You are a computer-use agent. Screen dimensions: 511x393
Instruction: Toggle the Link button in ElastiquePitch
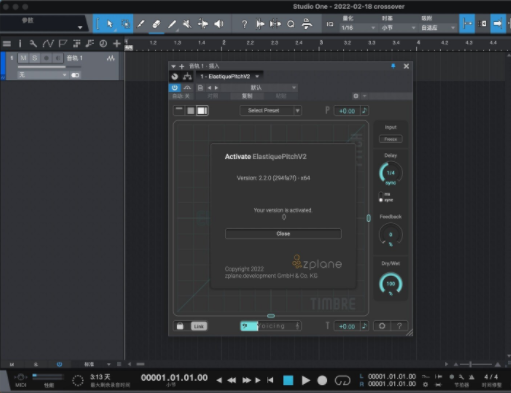(x=199, y=326)
